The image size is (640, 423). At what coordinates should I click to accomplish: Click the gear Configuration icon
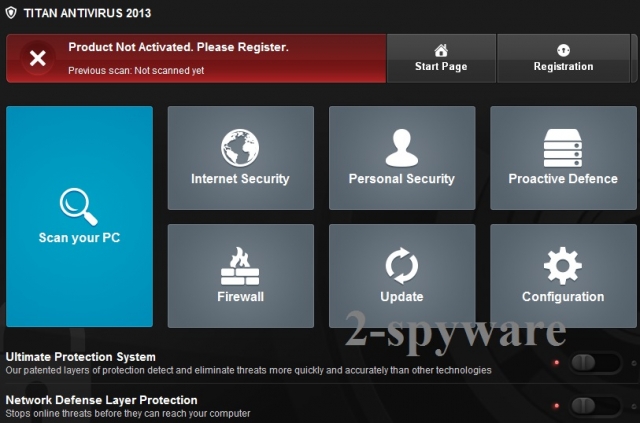tap(563, 266)
